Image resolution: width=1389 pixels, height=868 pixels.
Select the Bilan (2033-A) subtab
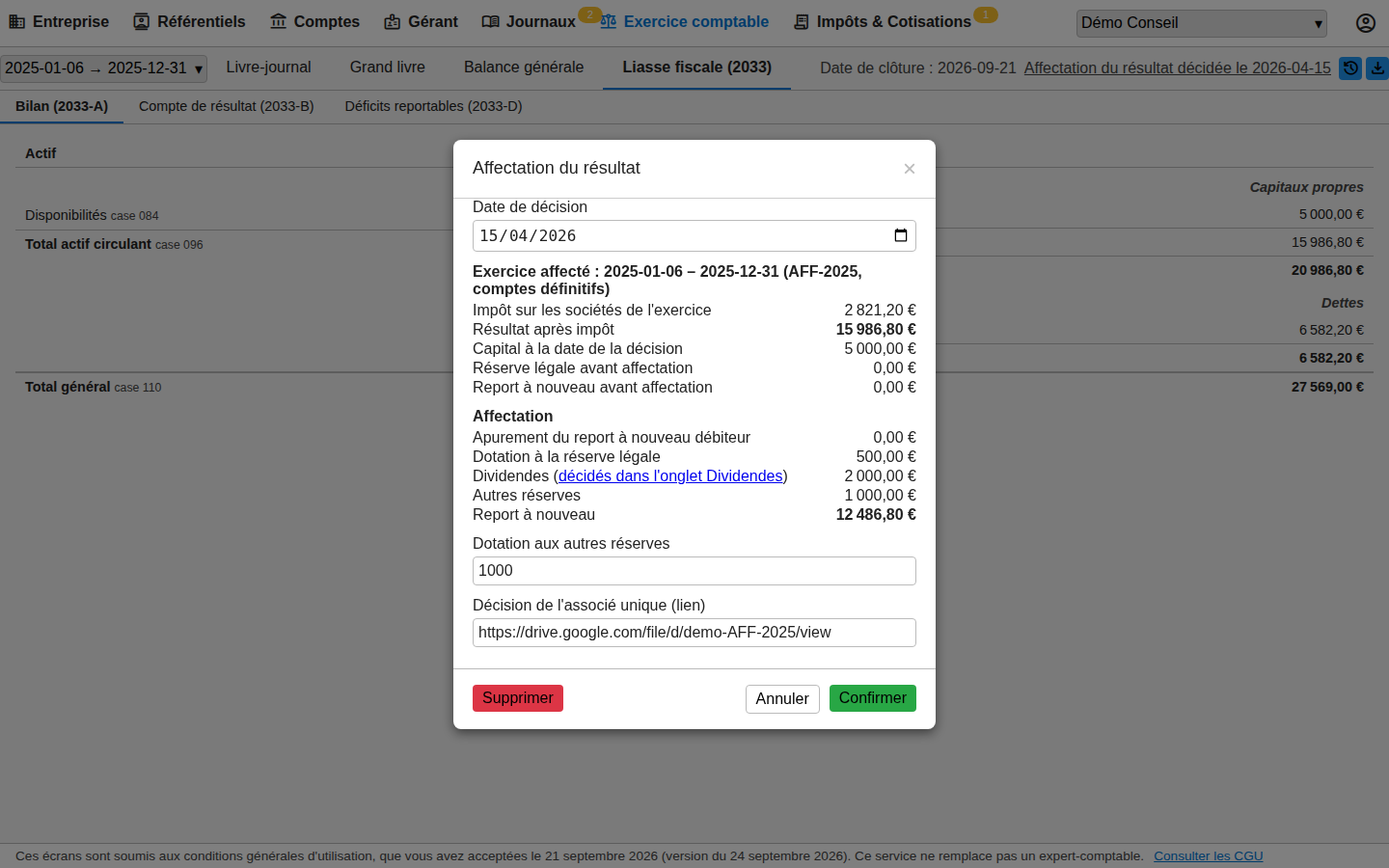point(62,106)
